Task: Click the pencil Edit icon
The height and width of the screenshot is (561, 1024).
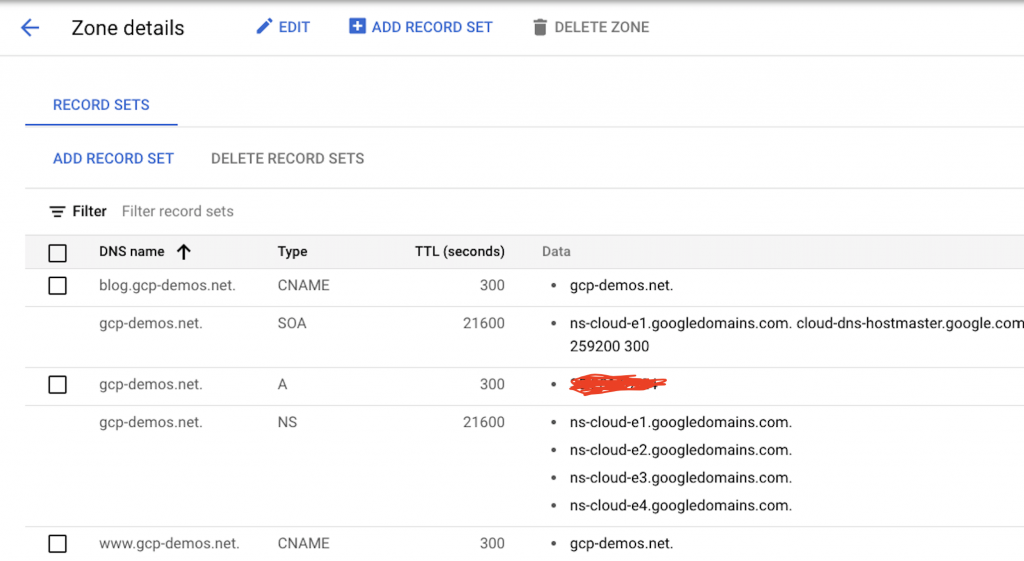Action: click(264, 27)
